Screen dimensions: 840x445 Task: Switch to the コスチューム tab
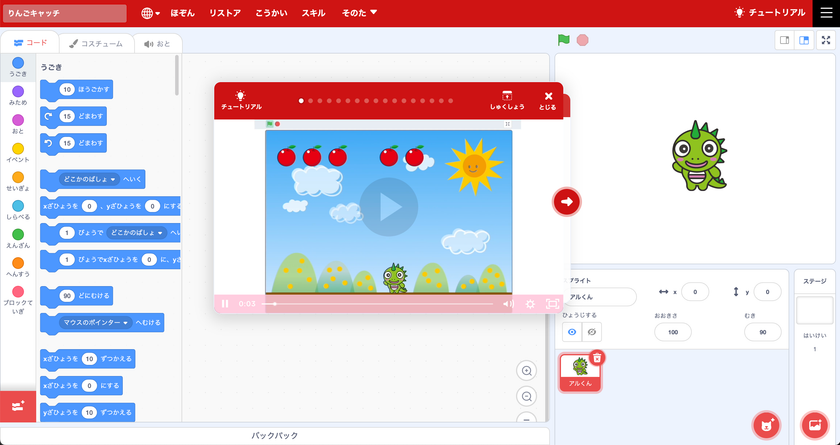click(96, 44)
